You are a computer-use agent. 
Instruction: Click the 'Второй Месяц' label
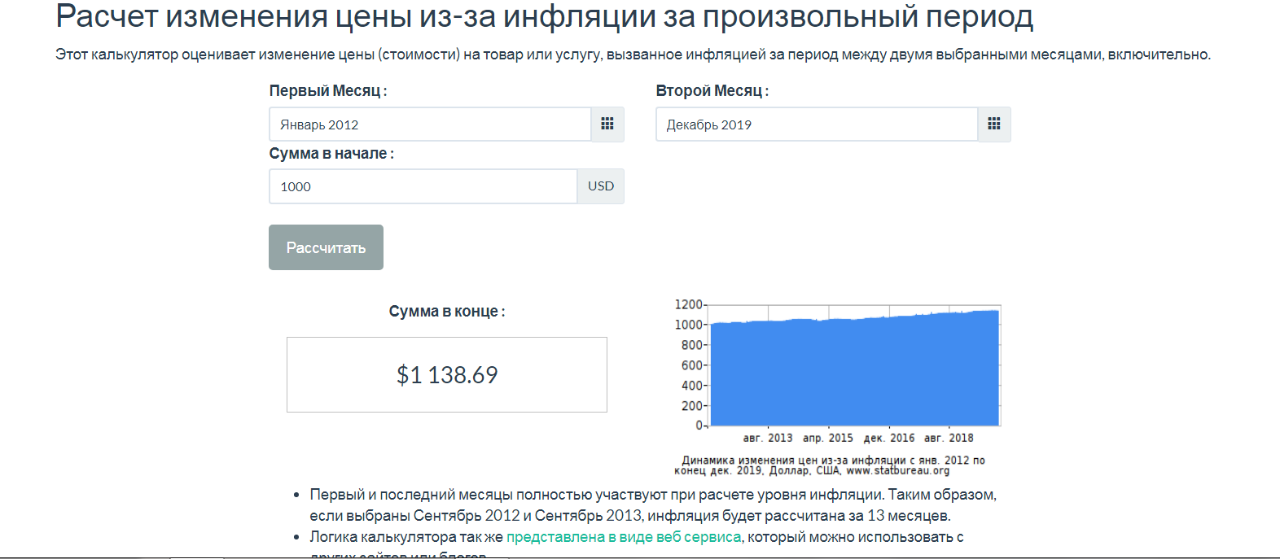712,91
